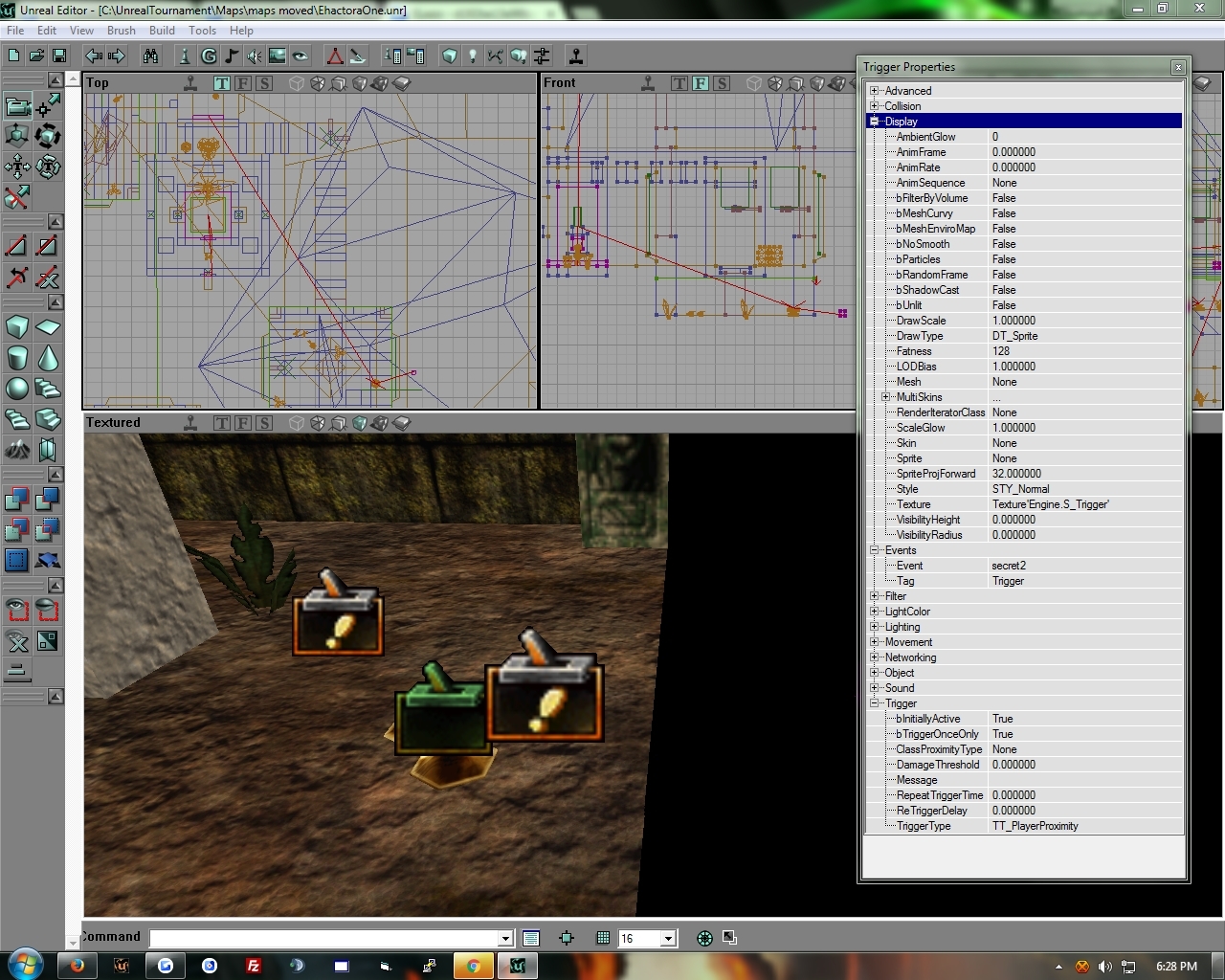This screenshot has width=1225, height=980.
Task: Click the Add brush to world icon
Action: coord(17,499)
